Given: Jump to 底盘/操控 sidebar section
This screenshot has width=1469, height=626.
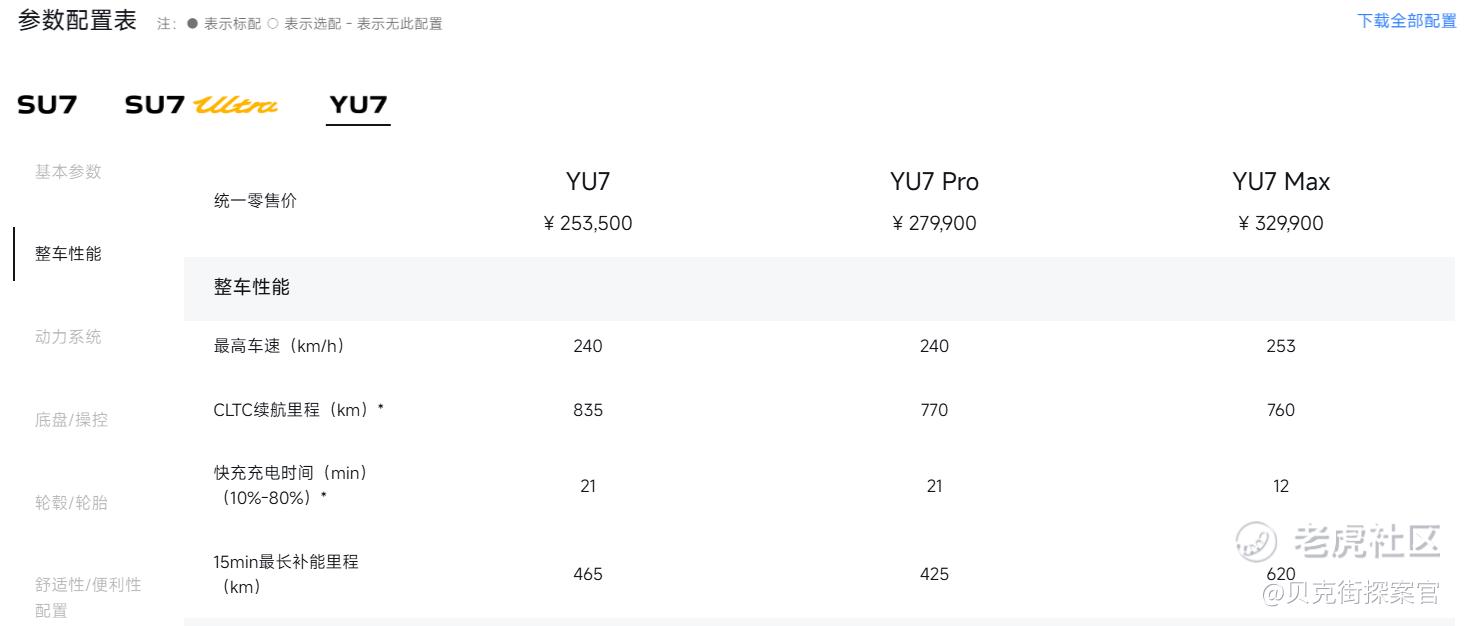Looking at the screenshot, I should [x=71, y=420].
